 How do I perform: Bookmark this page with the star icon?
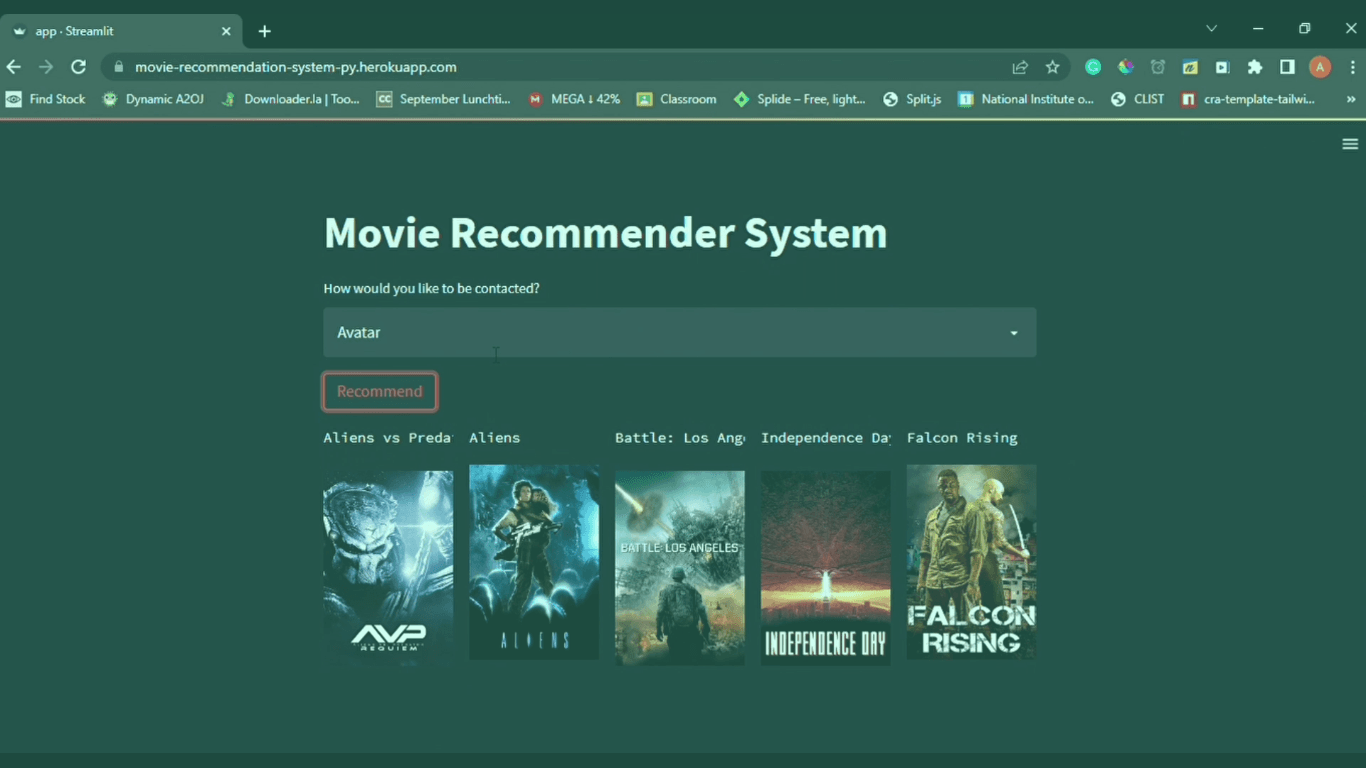1052,67
